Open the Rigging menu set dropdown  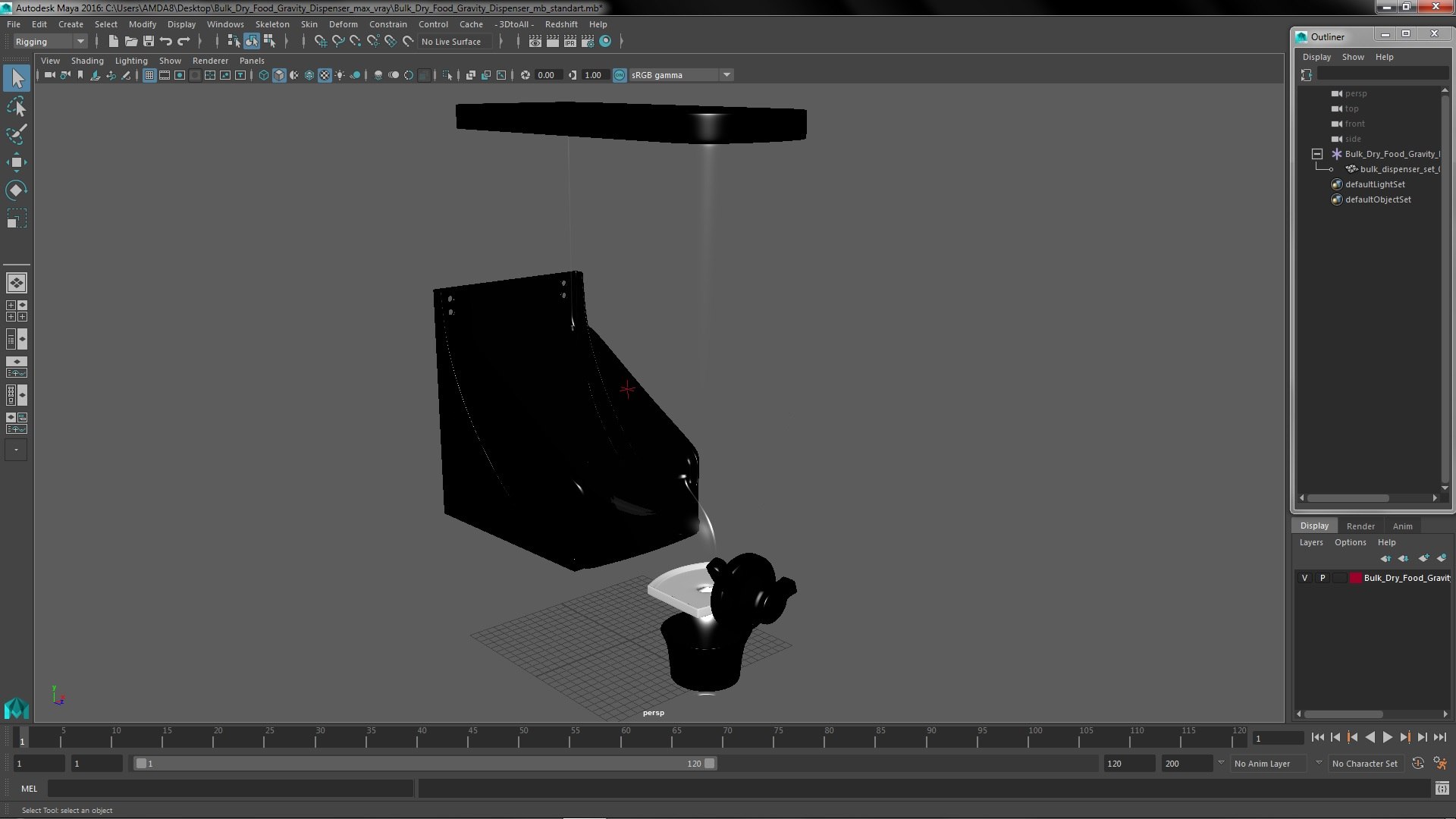click(x=80, y=42)
